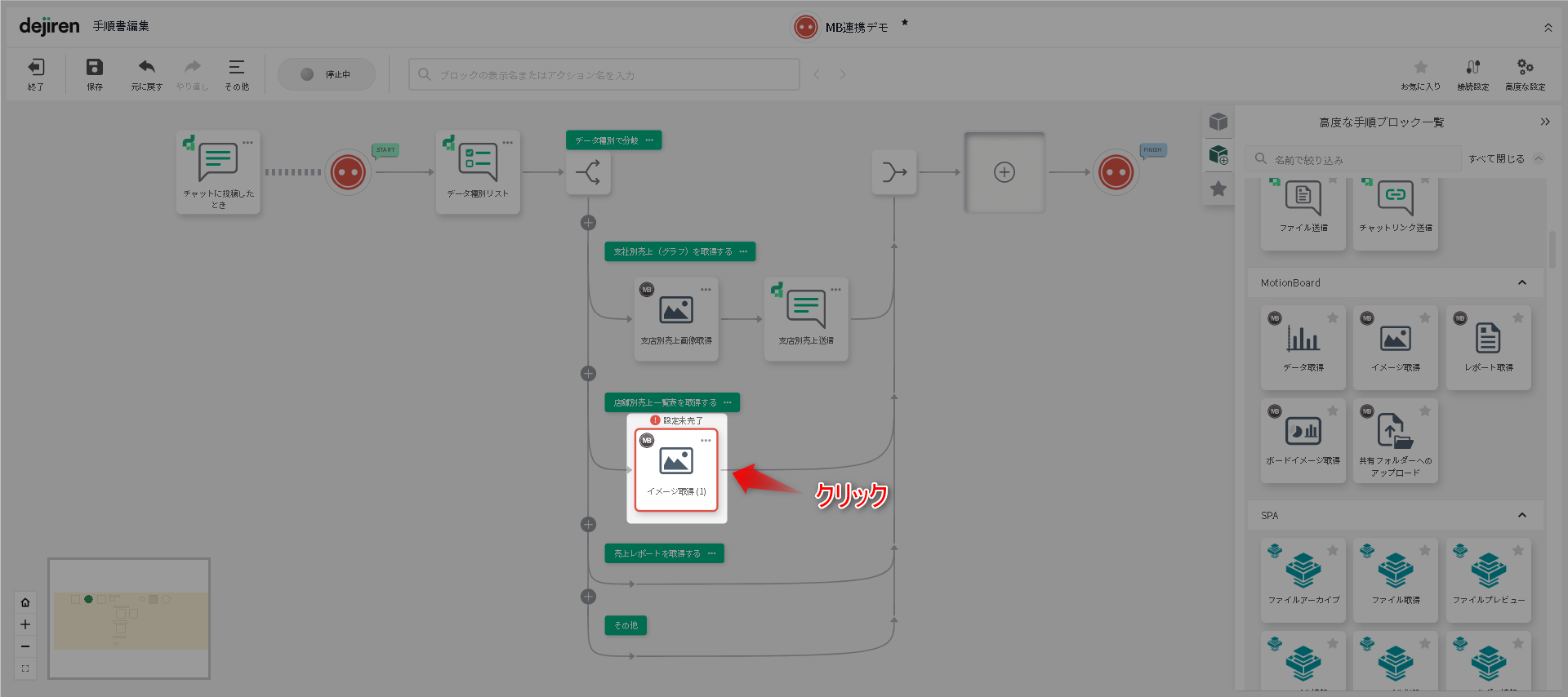This screenshot has height=697, width=1568.
Task: Select the 支店別売上画像取得 block
Action: (676, 319)
